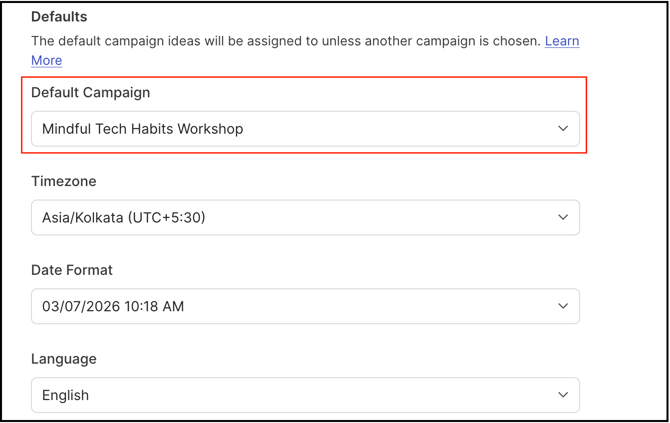Viewport: 670px width, 423px height.
Task: Click the Date Format chevron arrow
Action: pos(563,307)
